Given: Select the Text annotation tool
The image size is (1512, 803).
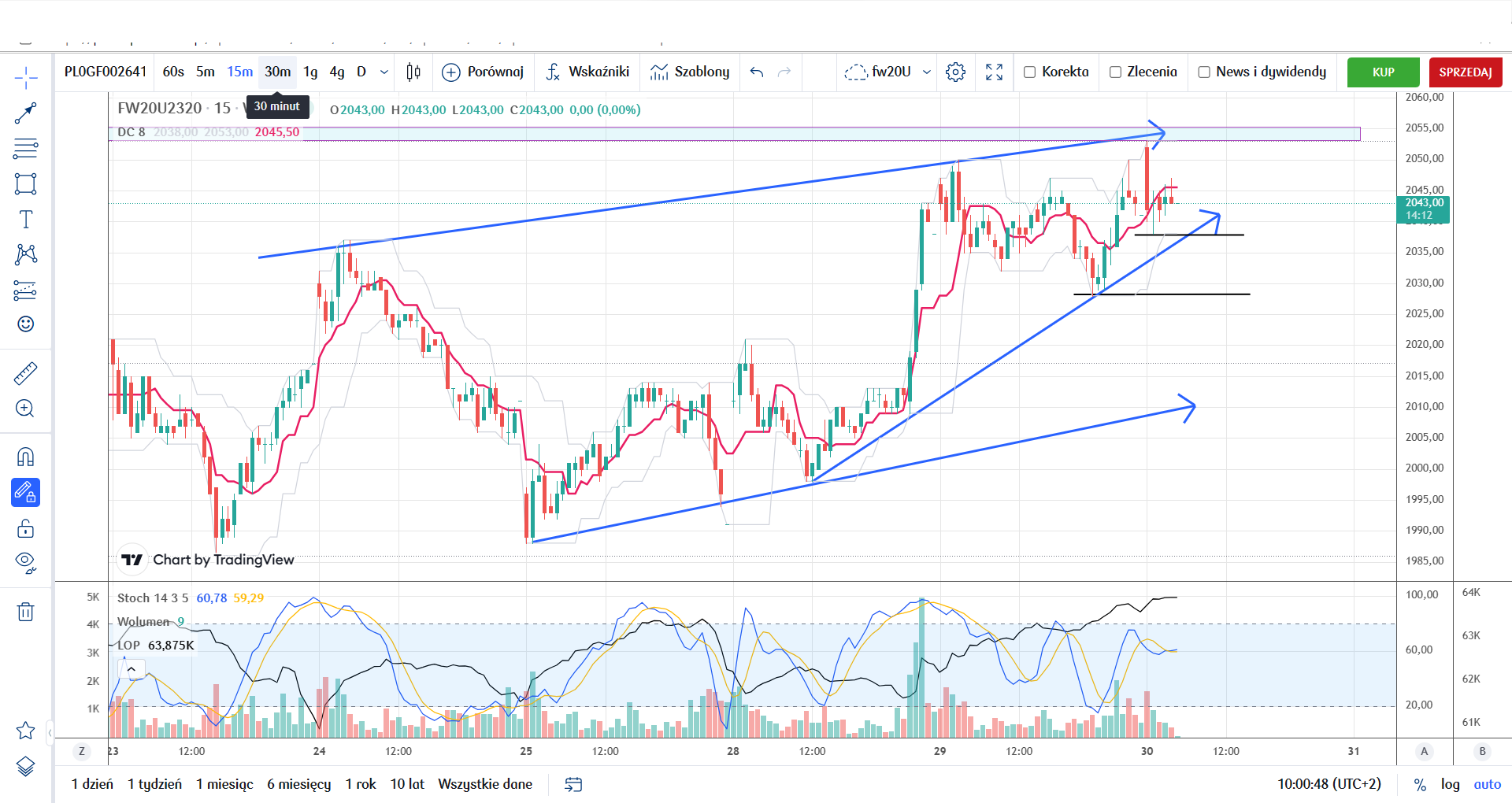Looking at the screenshot, I should point(25,220).
